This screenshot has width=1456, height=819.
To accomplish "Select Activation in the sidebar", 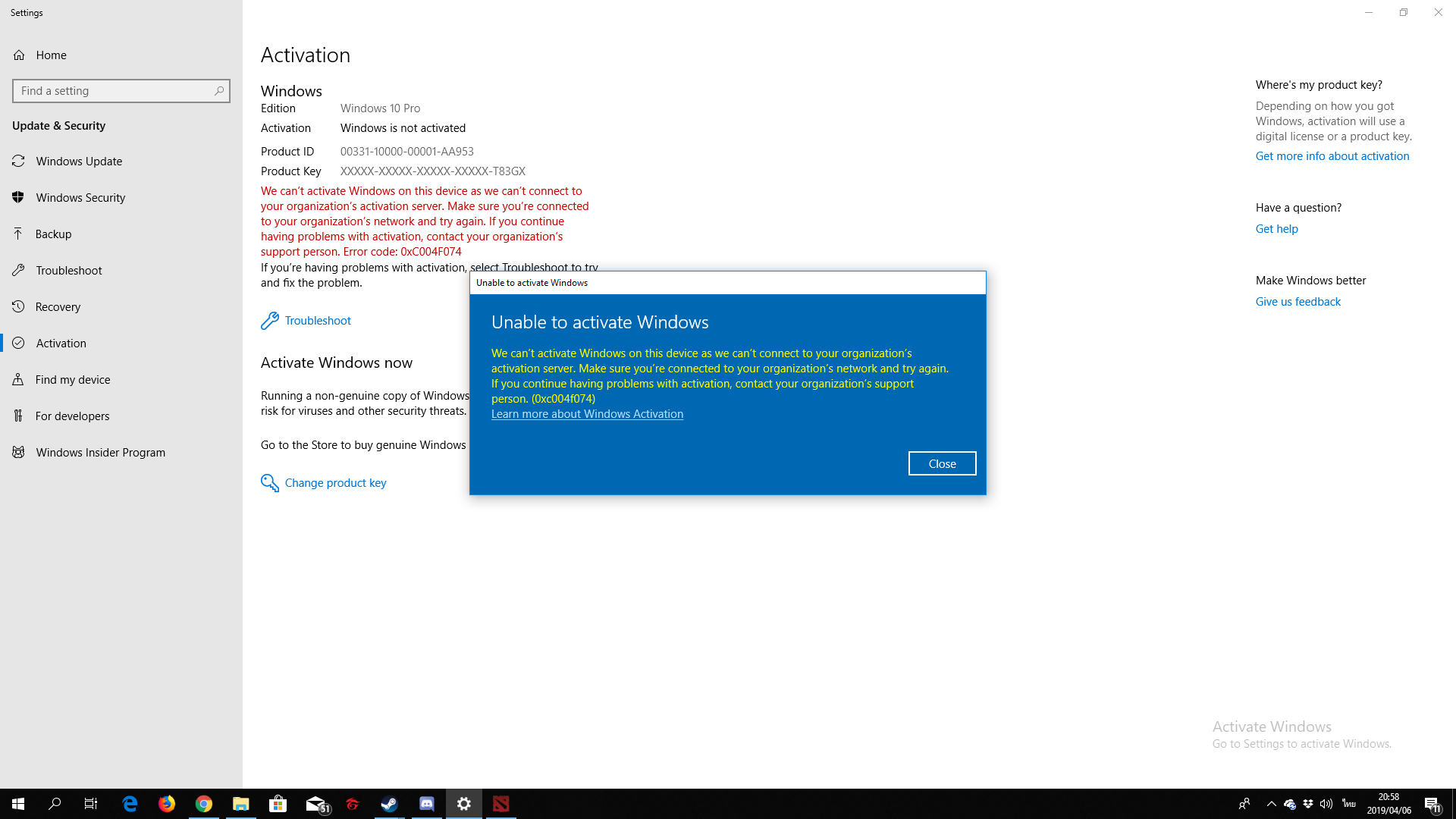I will [121, 343].
